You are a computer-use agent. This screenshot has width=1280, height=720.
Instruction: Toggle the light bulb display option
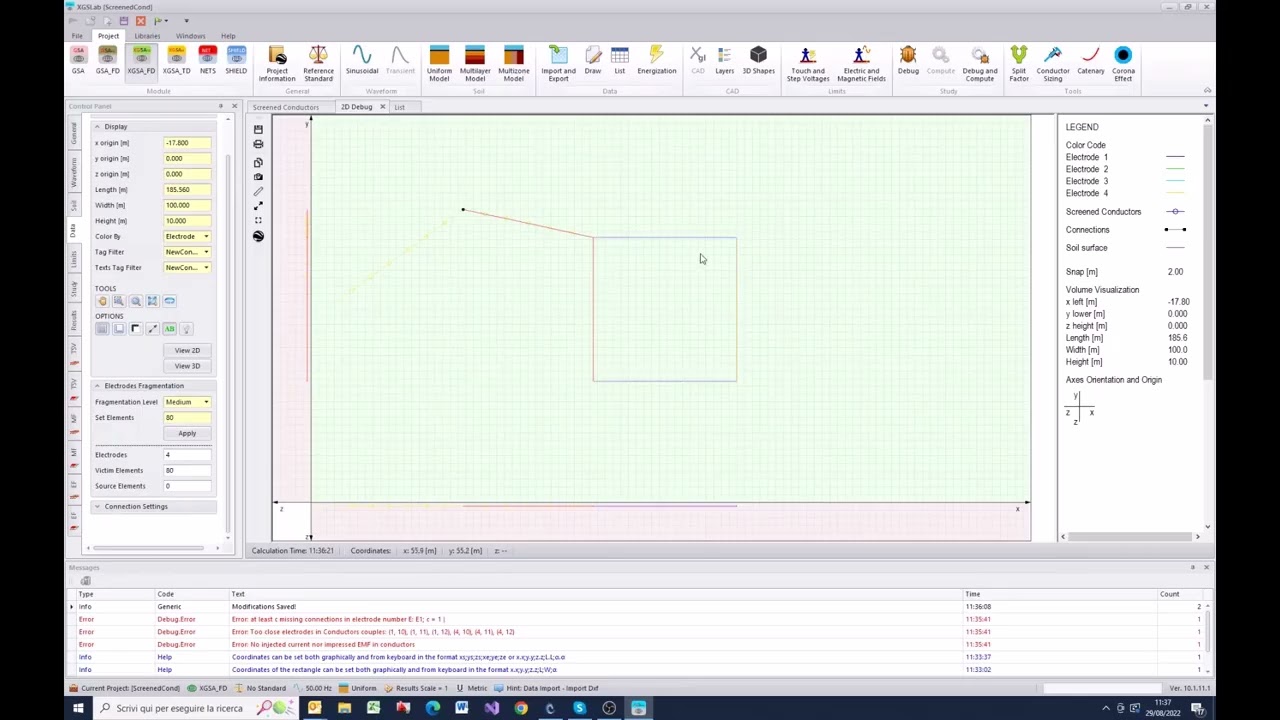pos(186,329)
